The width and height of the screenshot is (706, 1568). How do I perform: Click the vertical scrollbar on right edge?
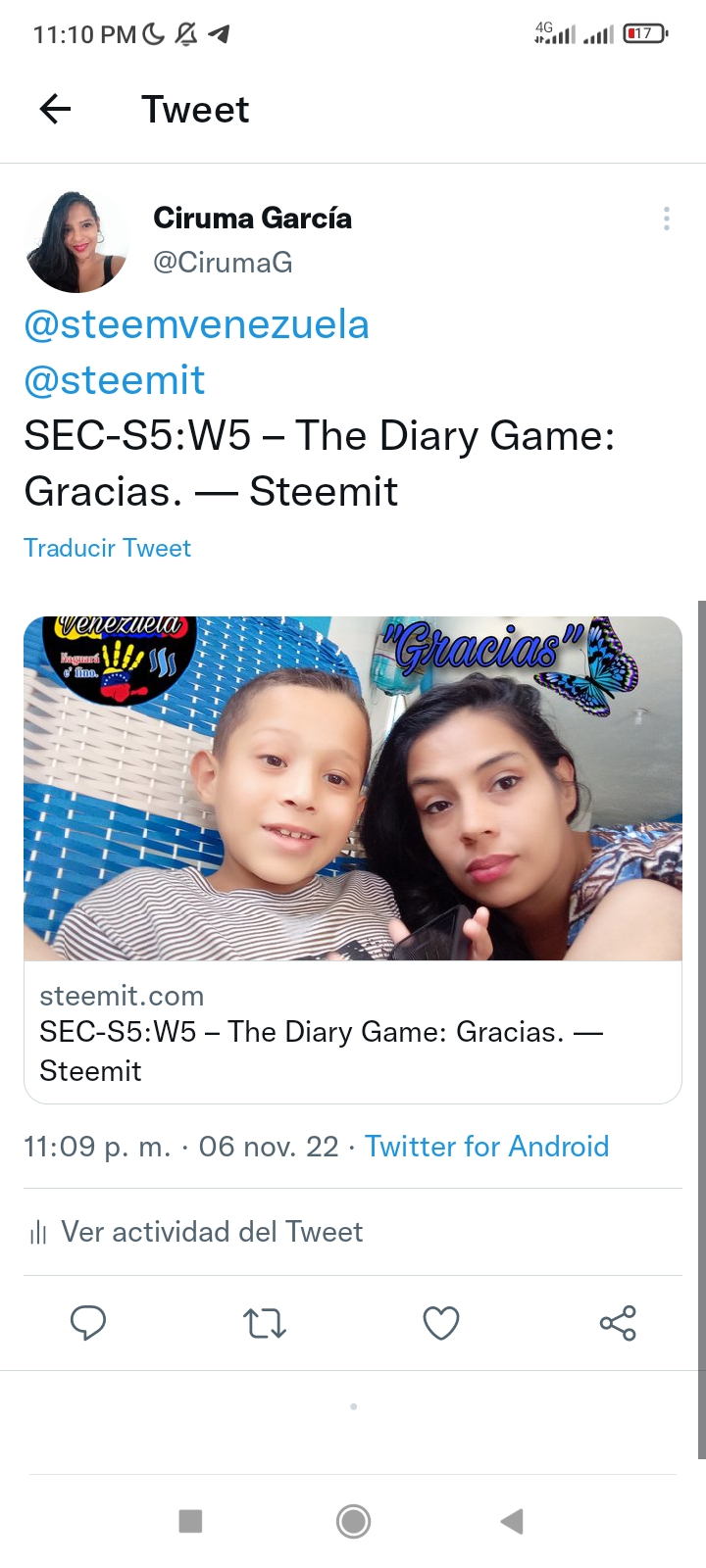701,1029
